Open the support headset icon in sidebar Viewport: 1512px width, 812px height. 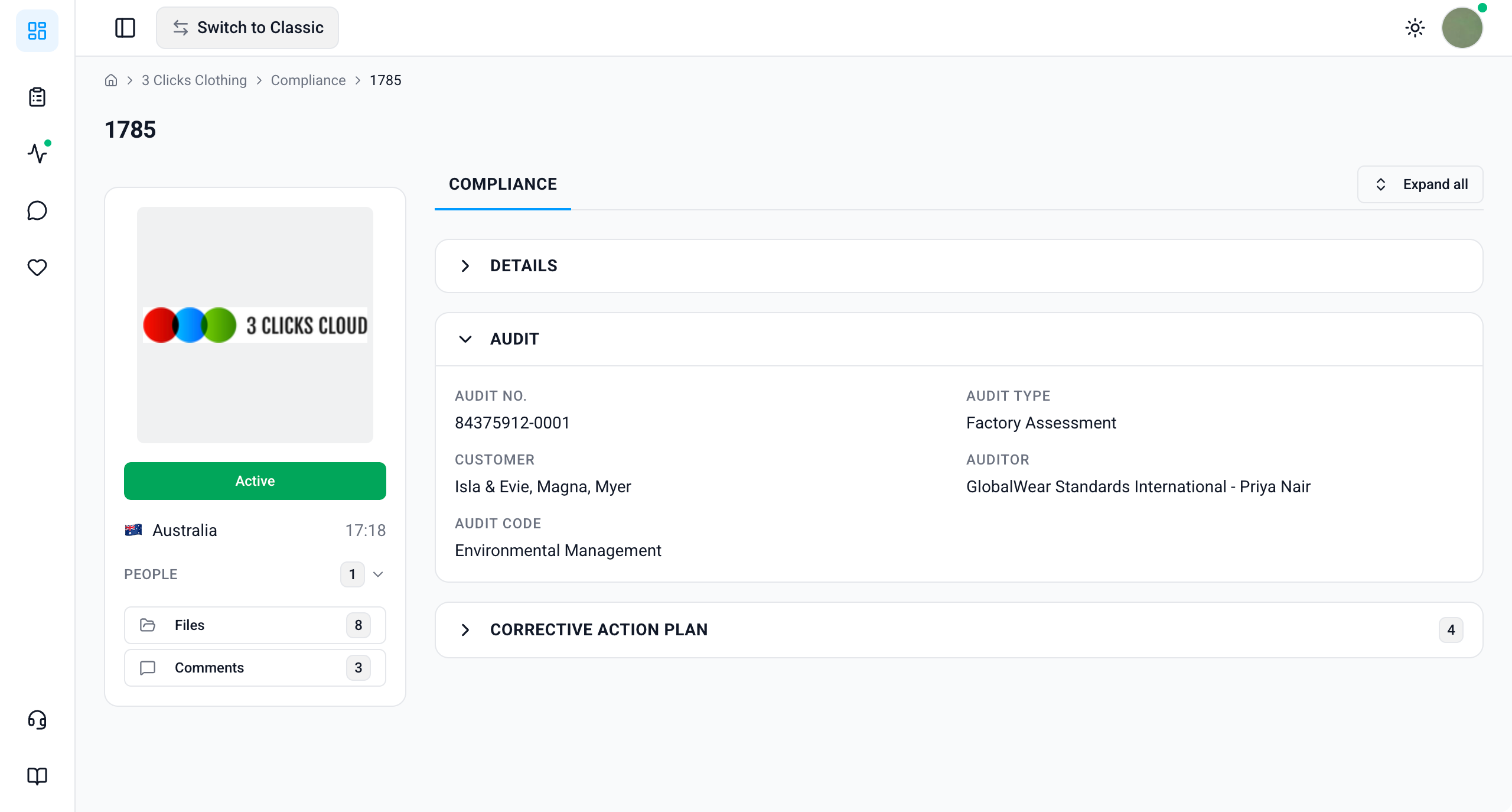pos(37,719)
